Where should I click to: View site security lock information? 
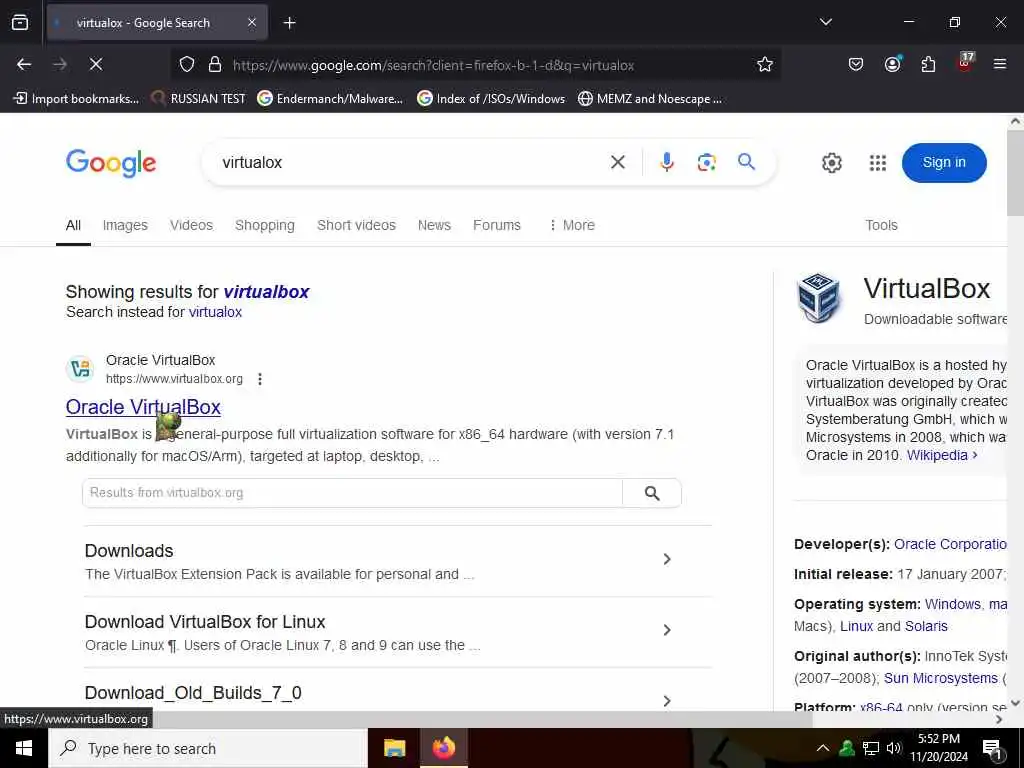click(215, 64)
